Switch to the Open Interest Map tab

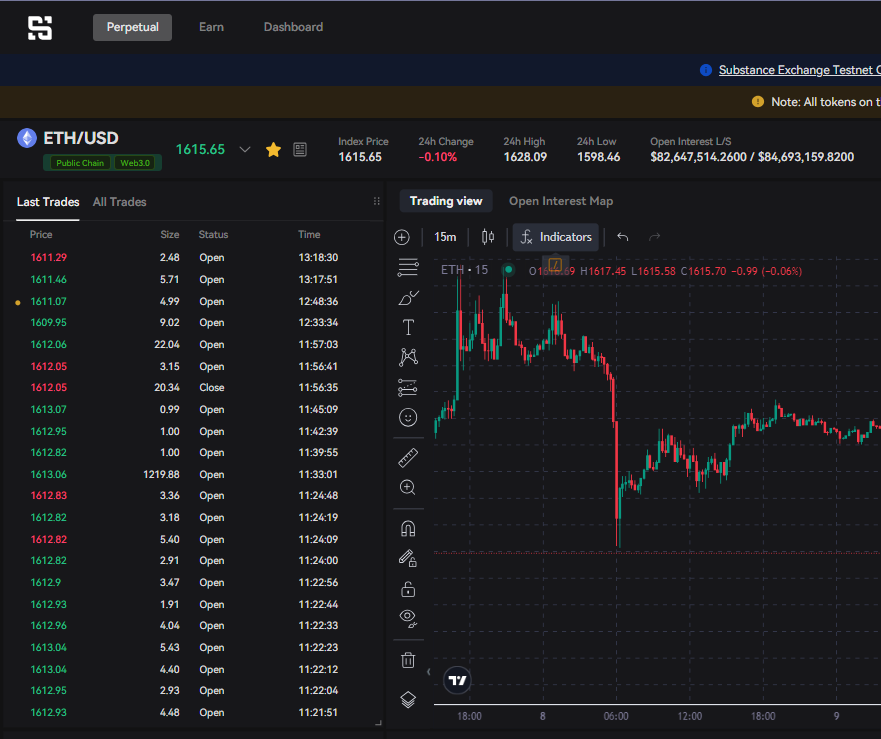coord(561,201)
